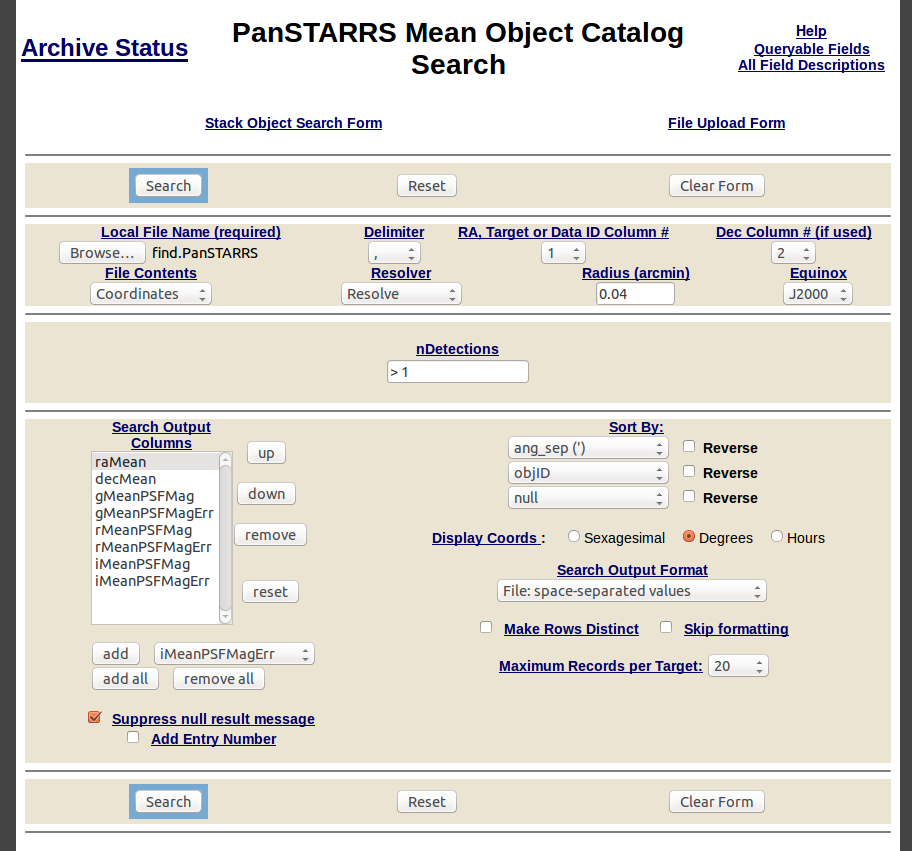Image resolution: width=912 pixels, height=851 pixels.
Task: Click the lowercase reset columns button
Action: click(270, 592)
